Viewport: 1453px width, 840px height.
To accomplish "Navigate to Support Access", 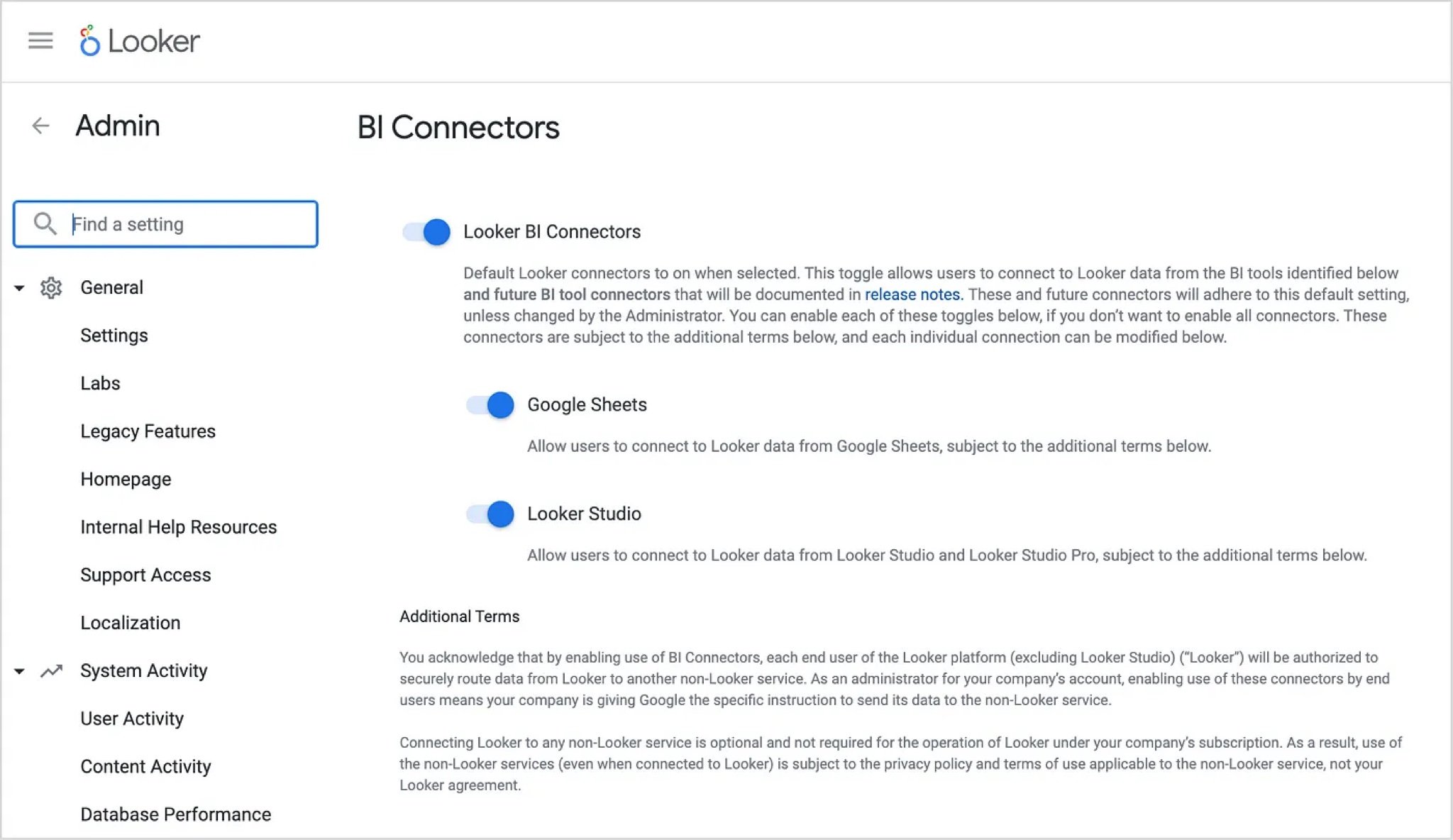I will [145, 575].
